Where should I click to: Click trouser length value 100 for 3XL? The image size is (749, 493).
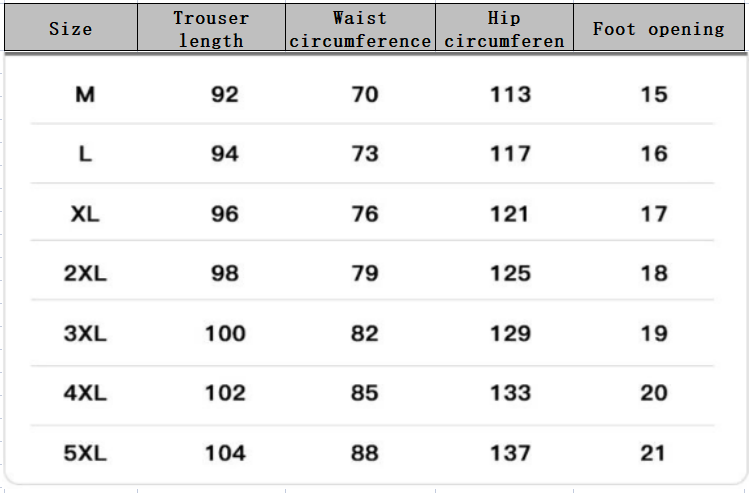point(225,333)
